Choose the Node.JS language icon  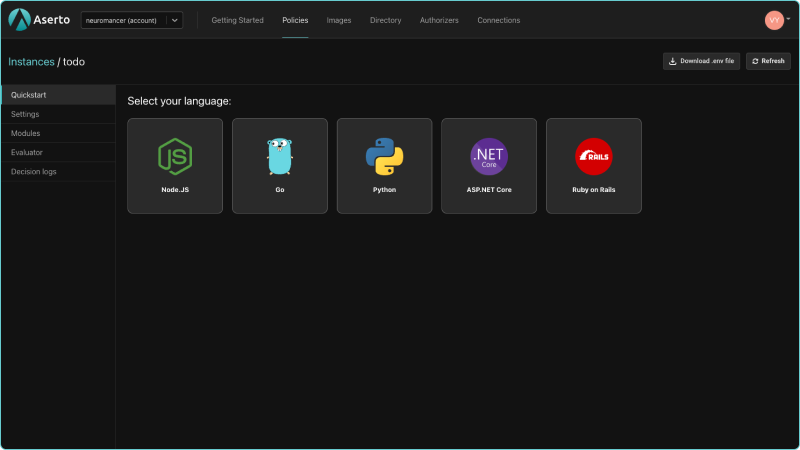pos(175,157)
